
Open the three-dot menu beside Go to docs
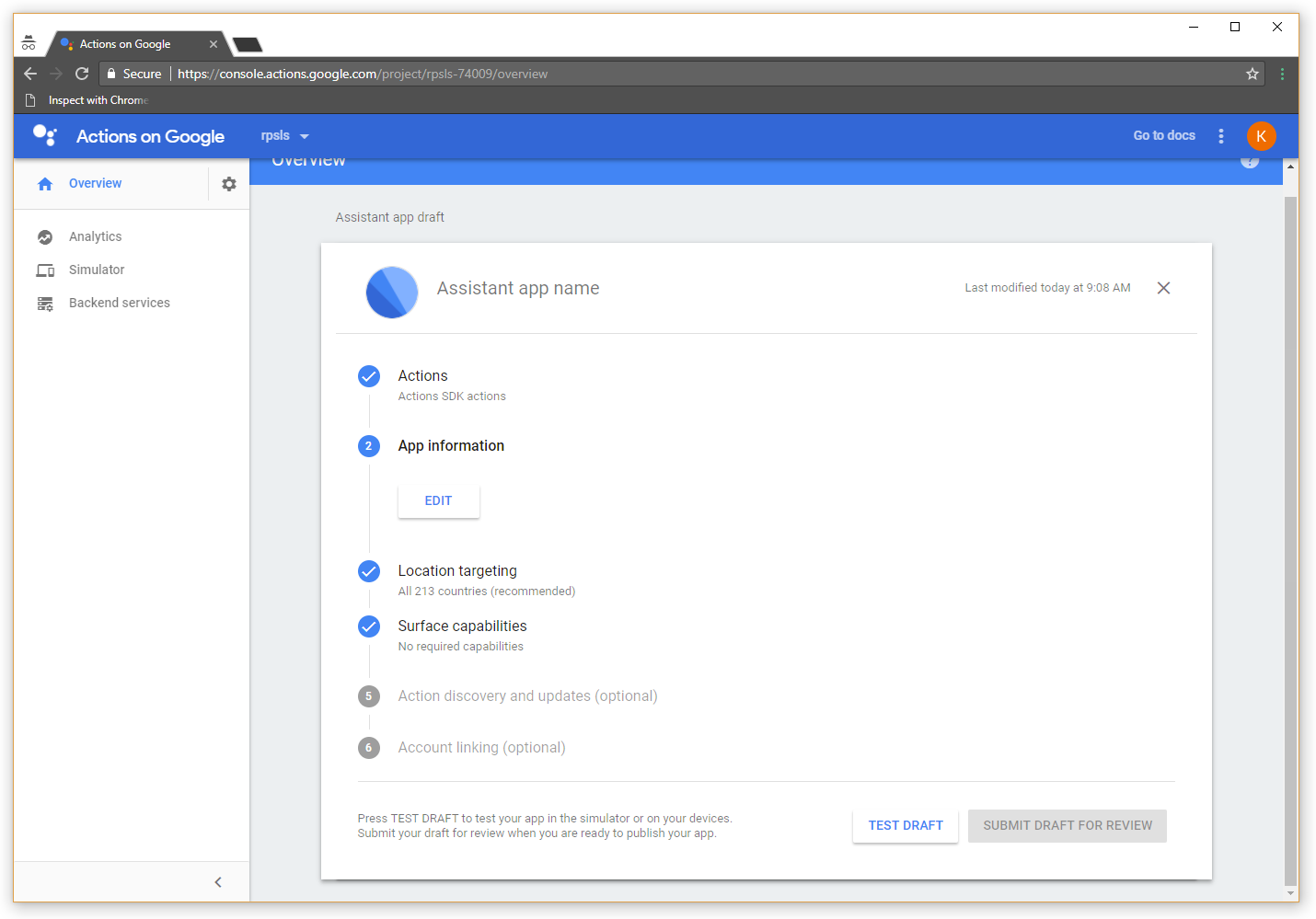[x=1221, y=136]
